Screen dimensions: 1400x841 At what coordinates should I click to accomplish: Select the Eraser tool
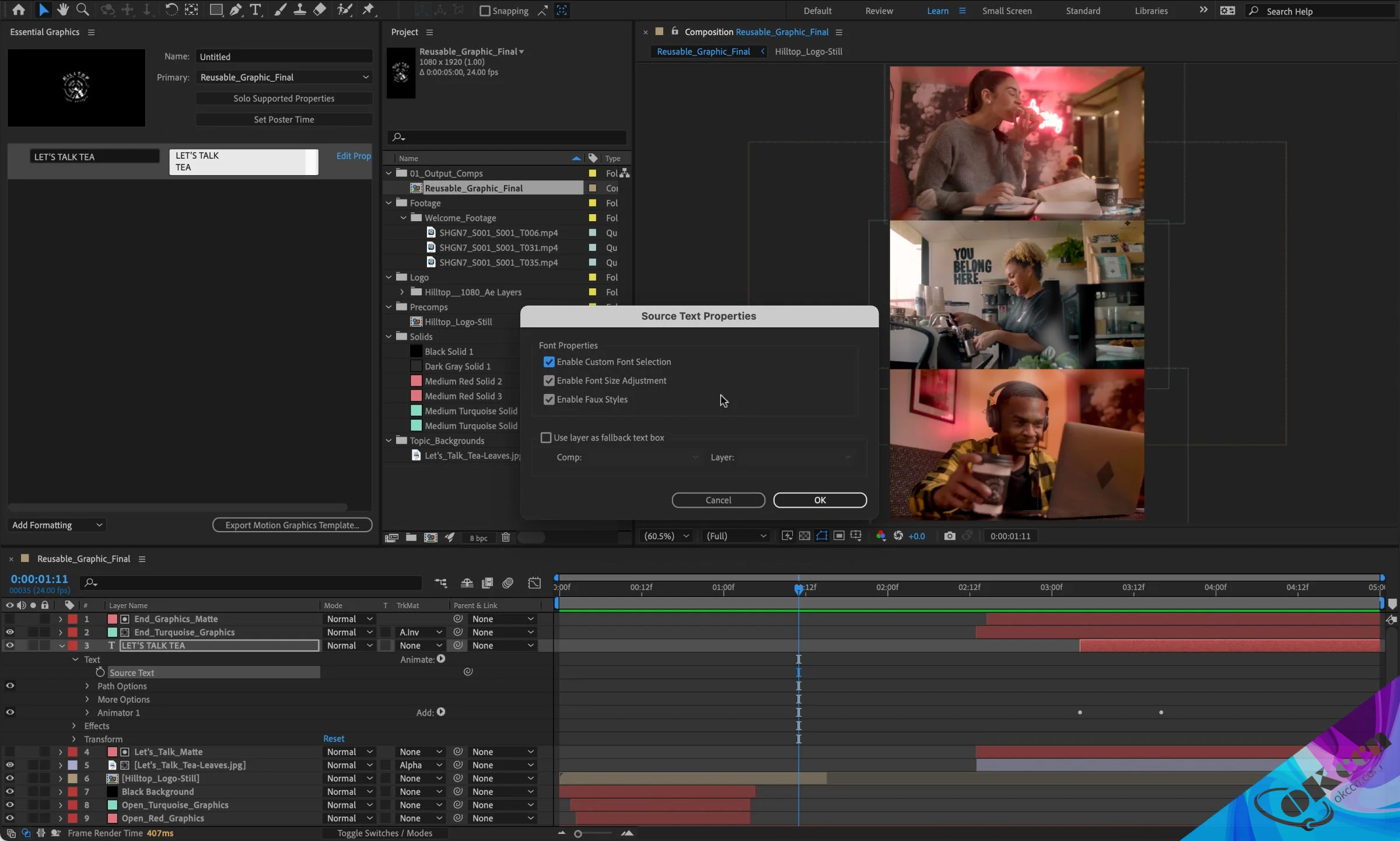[x=320, y=10]
